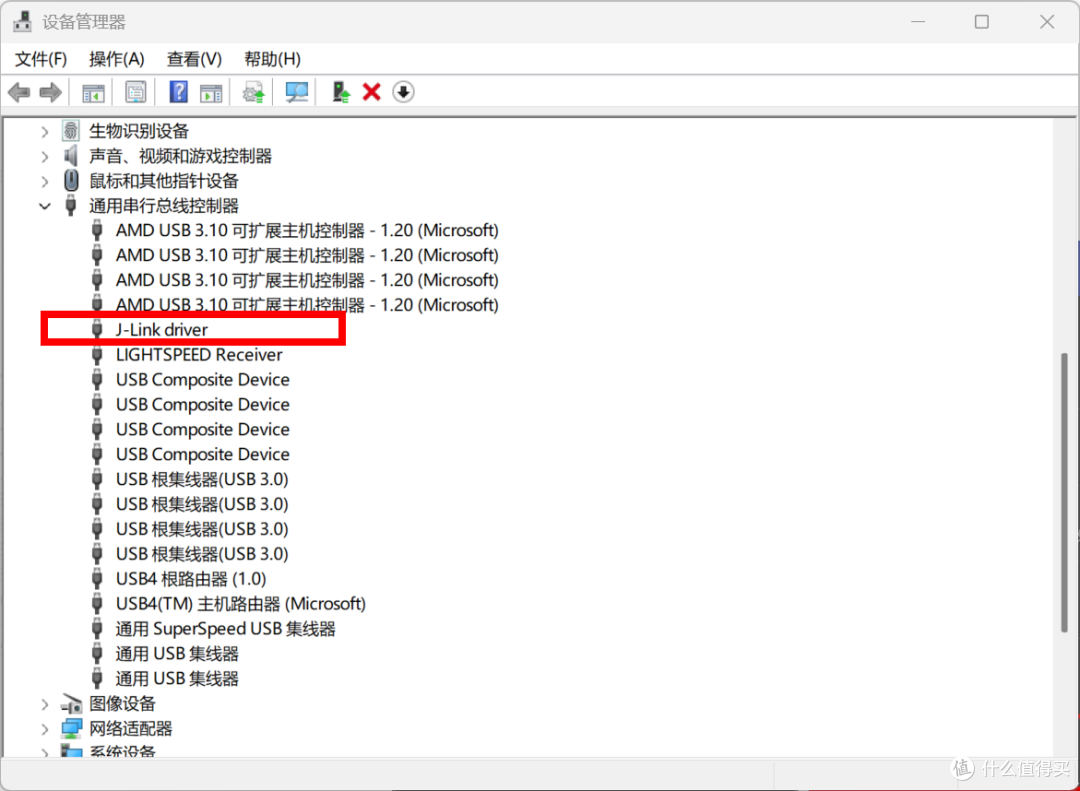This screenshot has width=1080, height=791.
Task: Expand the 图像设备 category
Action: (x=45, y=704)
